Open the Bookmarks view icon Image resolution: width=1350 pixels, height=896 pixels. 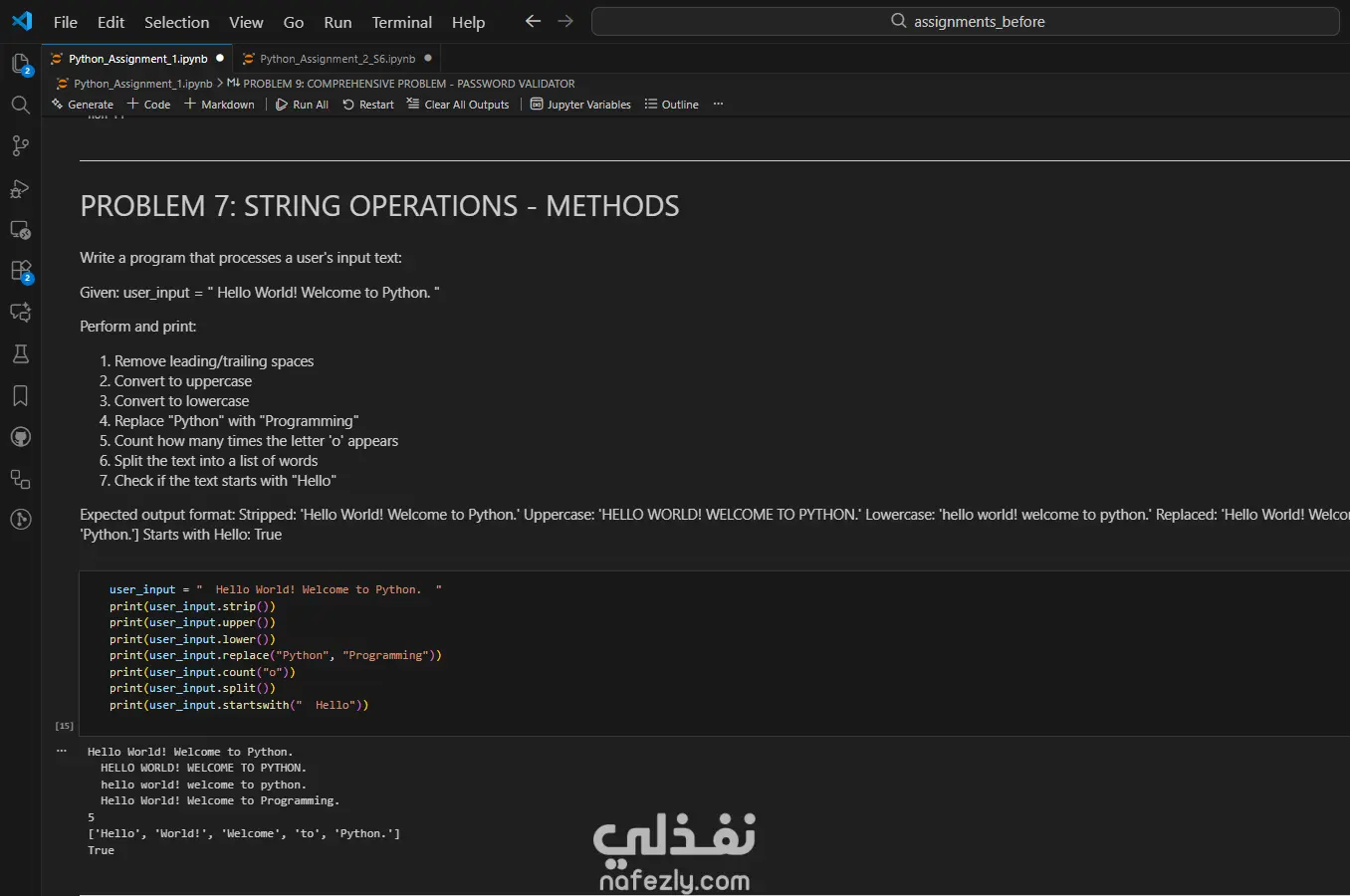[x=20, y=395]
